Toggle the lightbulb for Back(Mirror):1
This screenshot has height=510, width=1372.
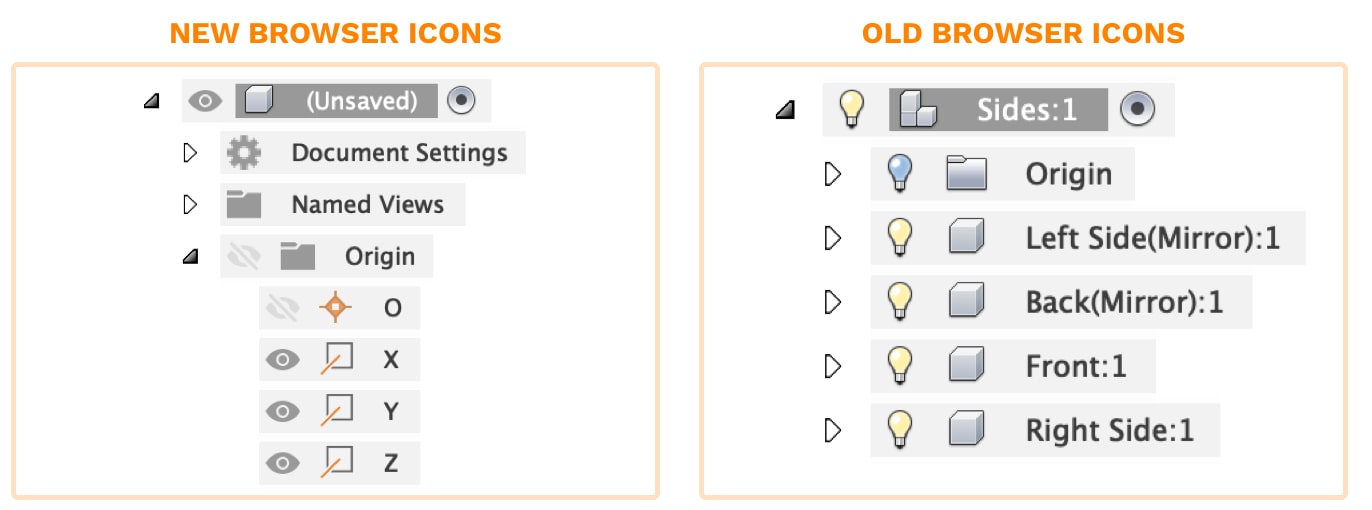click(x=901, y=302)
